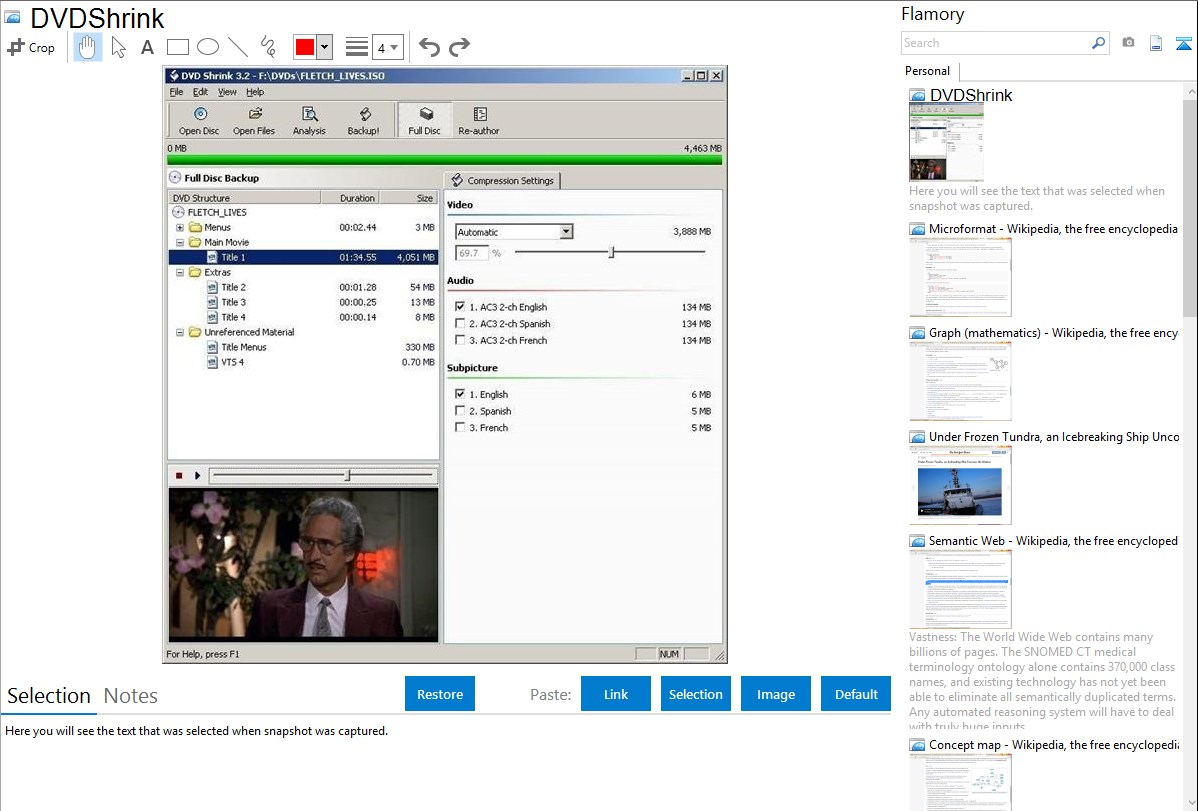Activate the hand pan tool
Image resolution: width=1198 pixels, height=811 pixels.
point(88,47)
